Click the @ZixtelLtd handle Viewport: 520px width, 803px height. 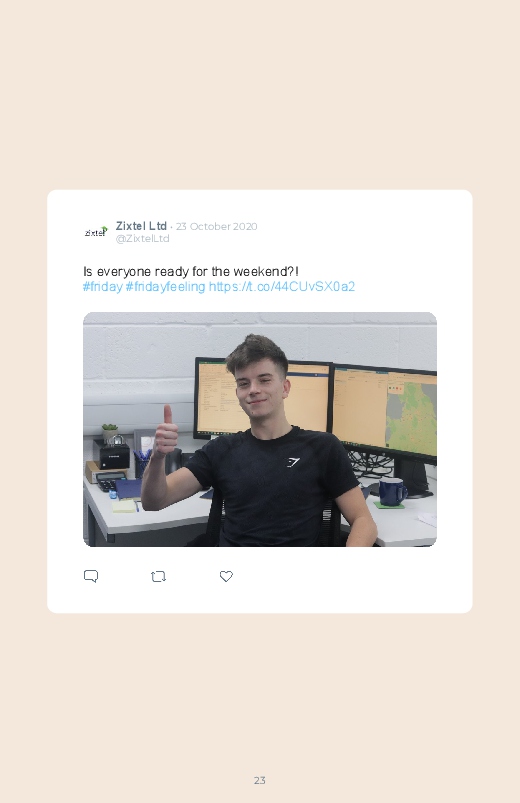tap(142, 239)
